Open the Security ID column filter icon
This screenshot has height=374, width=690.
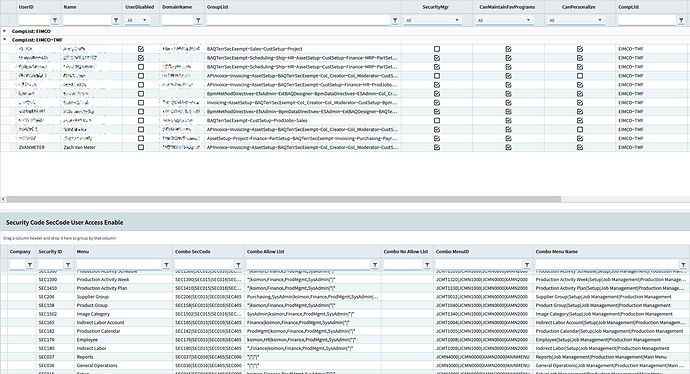(68, 265)
